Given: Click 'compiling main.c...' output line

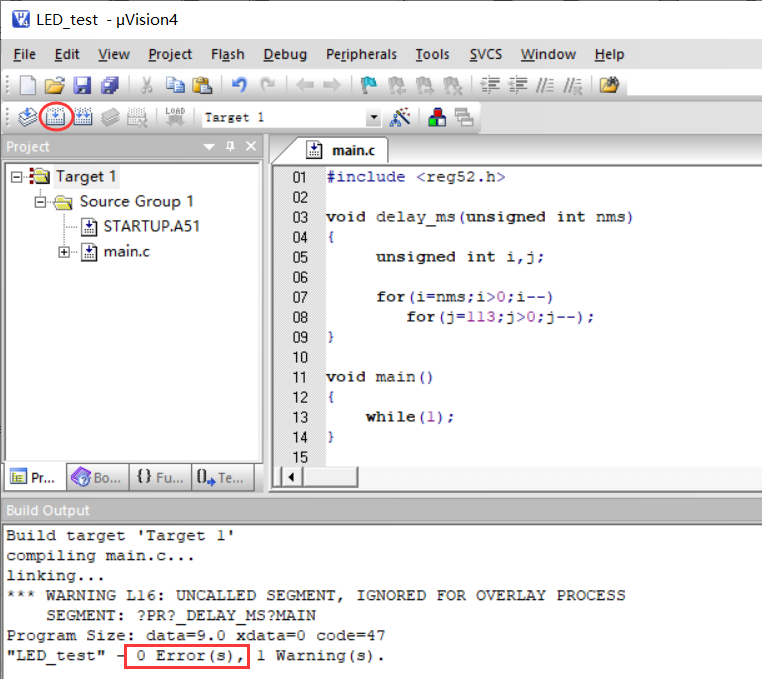Looking at the screenshot, I should click(100, 556).
